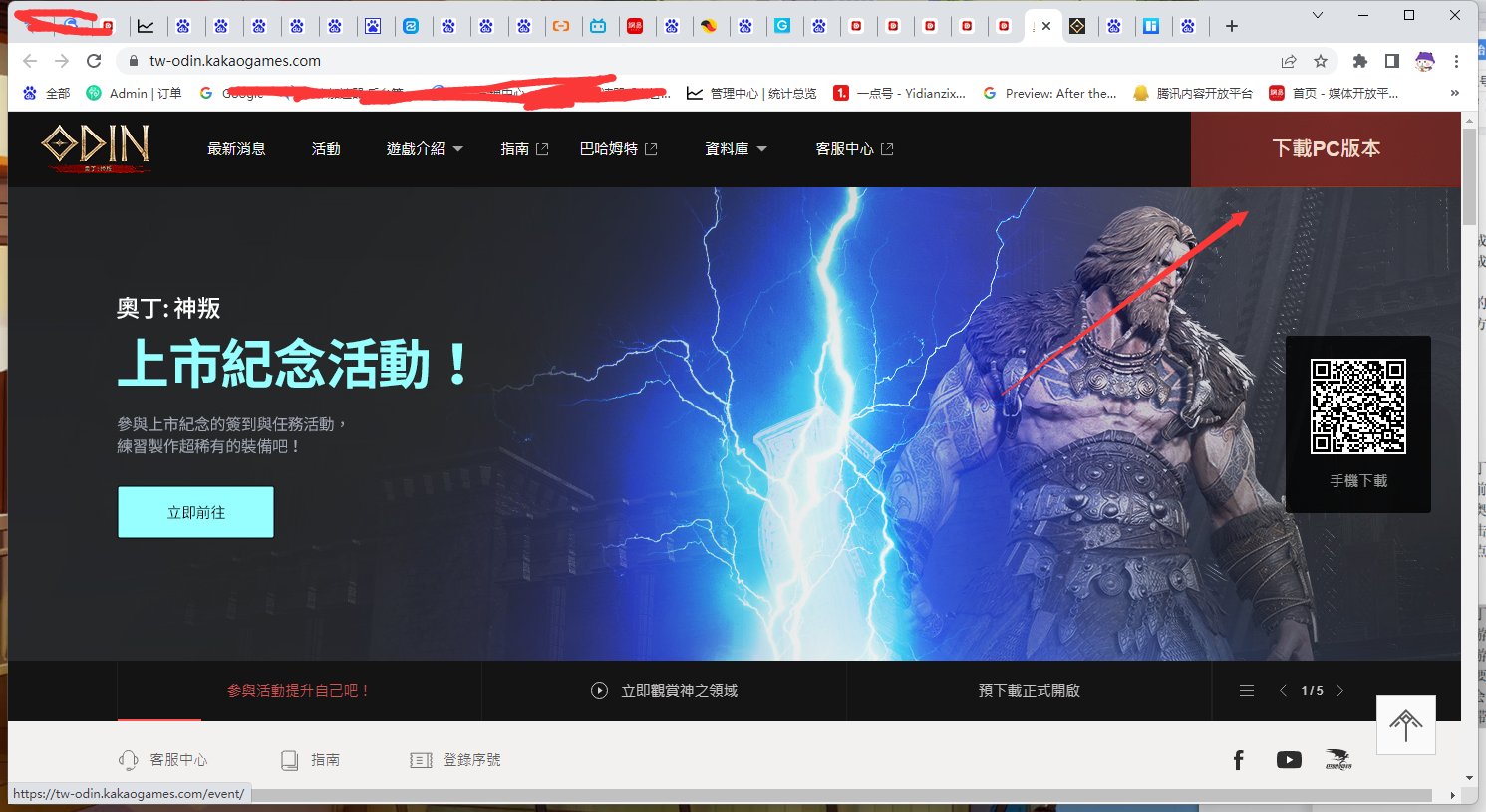Click the 下載PC版本 download button
This screenshot has height=812, width=1486.
coord(1326,148)
